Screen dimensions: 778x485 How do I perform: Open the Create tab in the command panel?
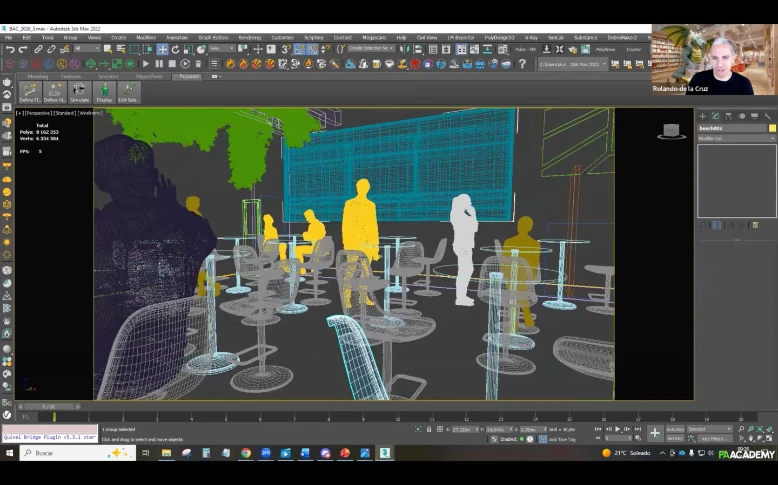click(x=702, y=116)
